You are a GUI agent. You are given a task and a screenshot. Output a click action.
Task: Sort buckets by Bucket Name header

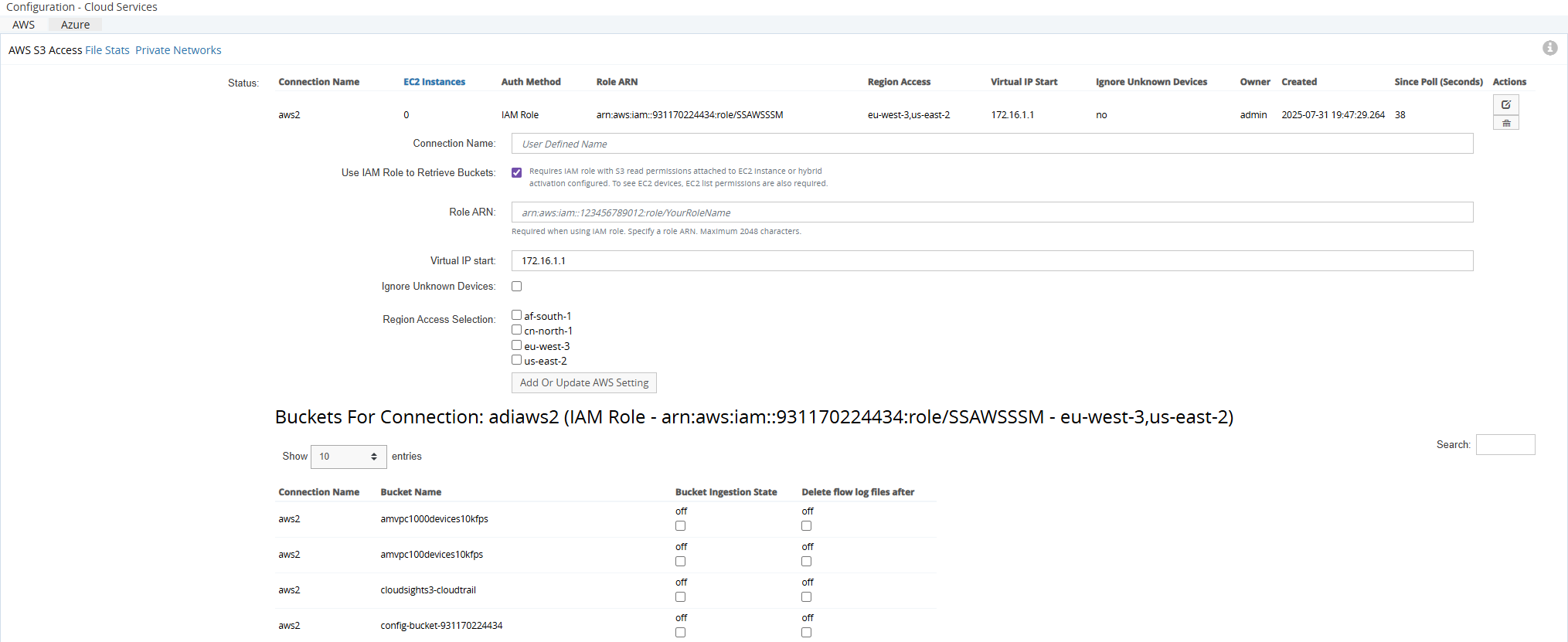(411, 492)
